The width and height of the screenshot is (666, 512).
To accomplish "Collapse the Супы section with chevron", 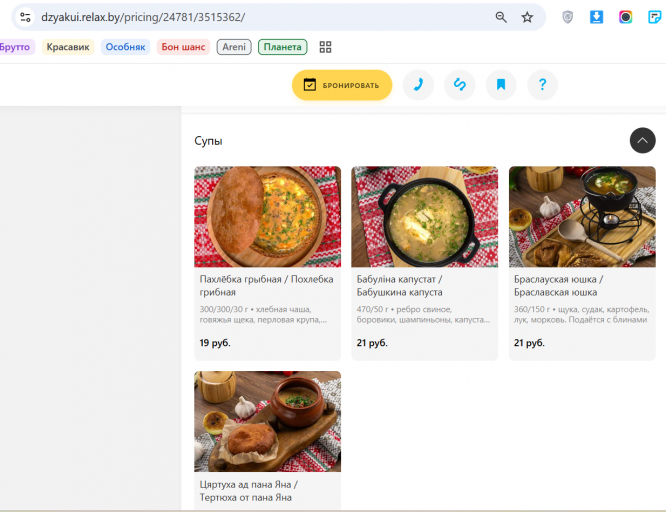I will pyautogui.click(x=642, y=140).
